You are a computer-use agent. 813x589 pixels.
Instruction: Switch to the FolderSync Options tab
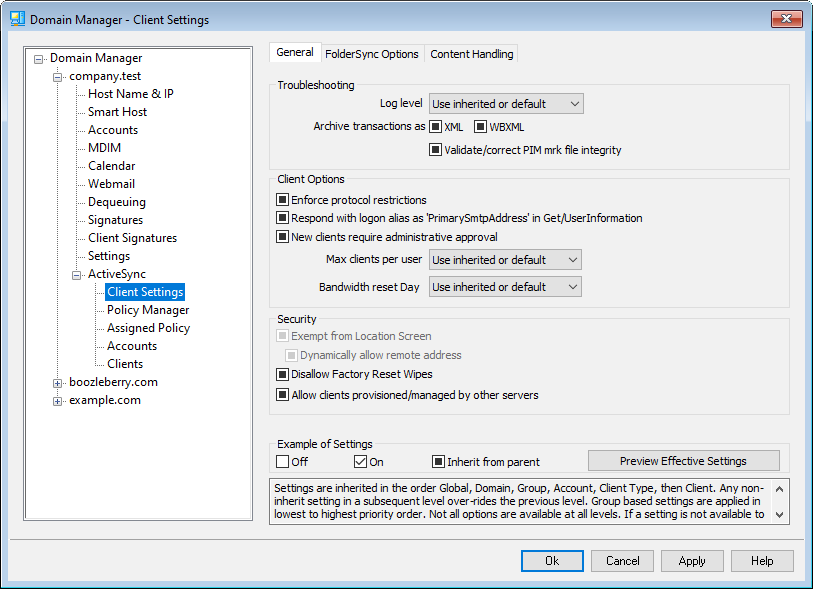pos(371,54)
